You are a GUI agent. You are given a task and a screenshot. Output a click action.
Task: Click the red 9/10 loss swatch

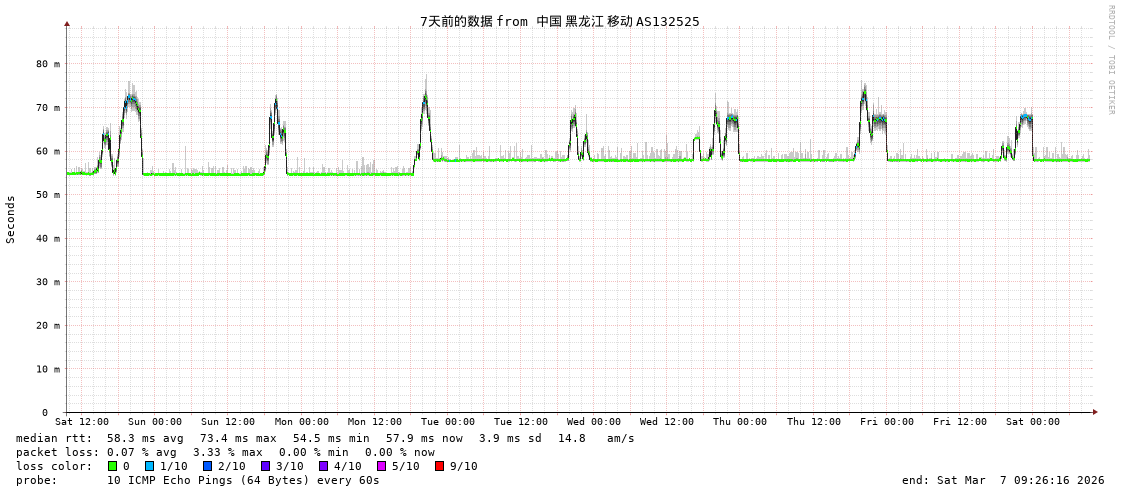click(x=440, y=466)
